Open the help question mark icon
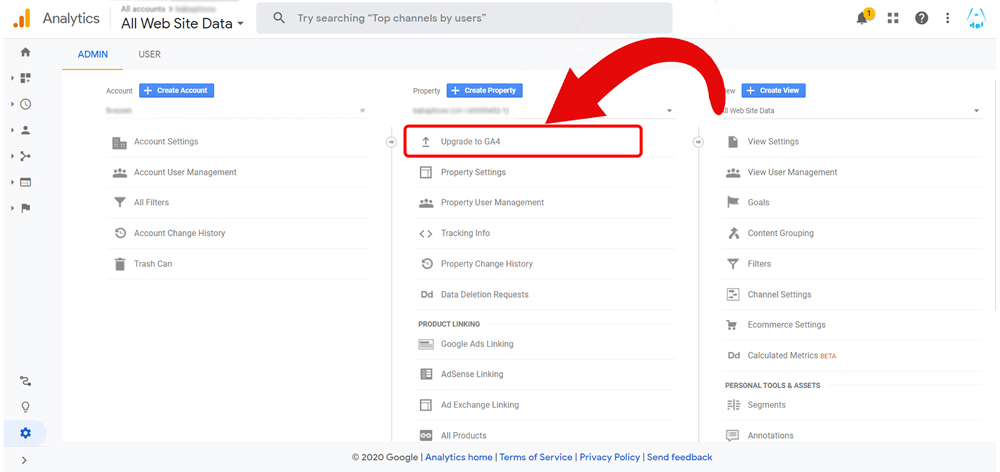The image size is (1000, 472). pyautogui.click(x=921, y=18)
